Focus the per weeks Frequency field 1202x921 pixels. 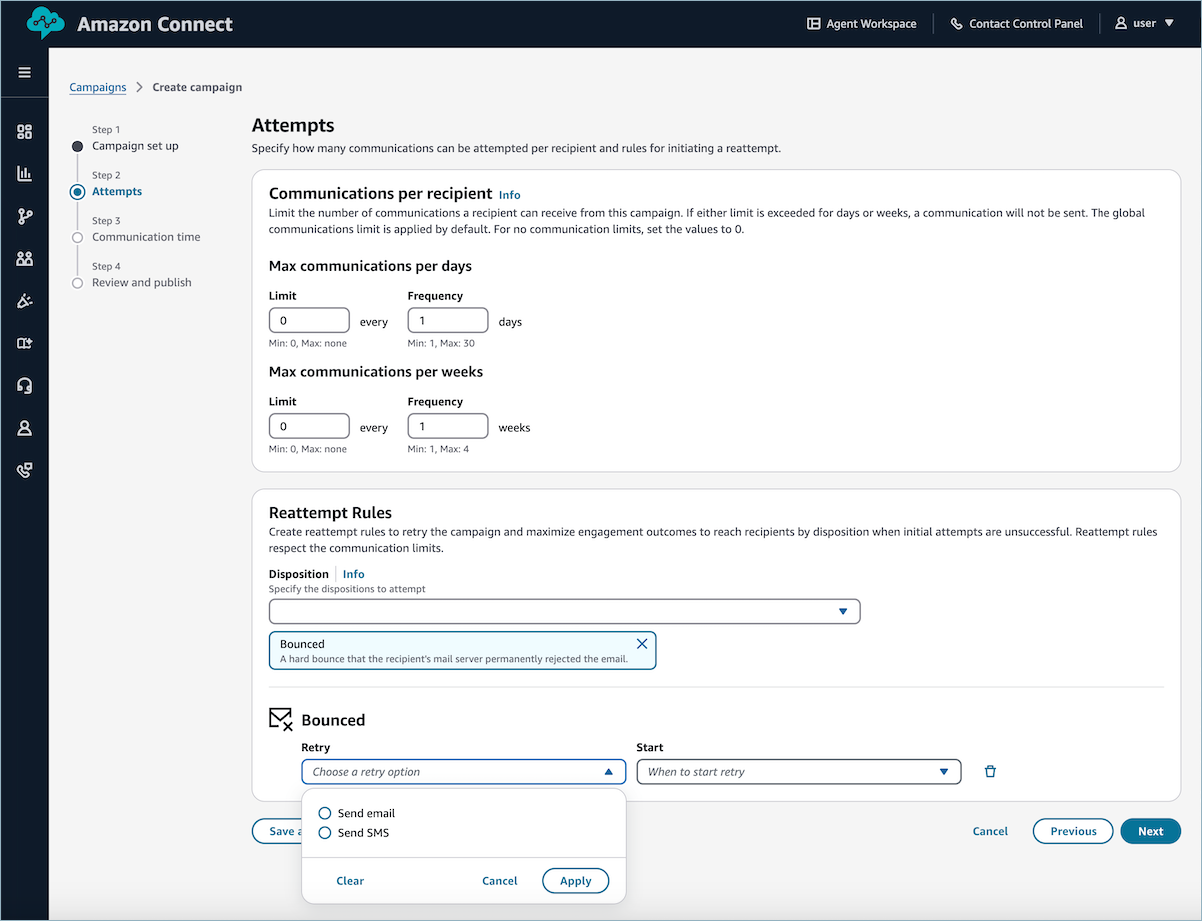(448, 426)
